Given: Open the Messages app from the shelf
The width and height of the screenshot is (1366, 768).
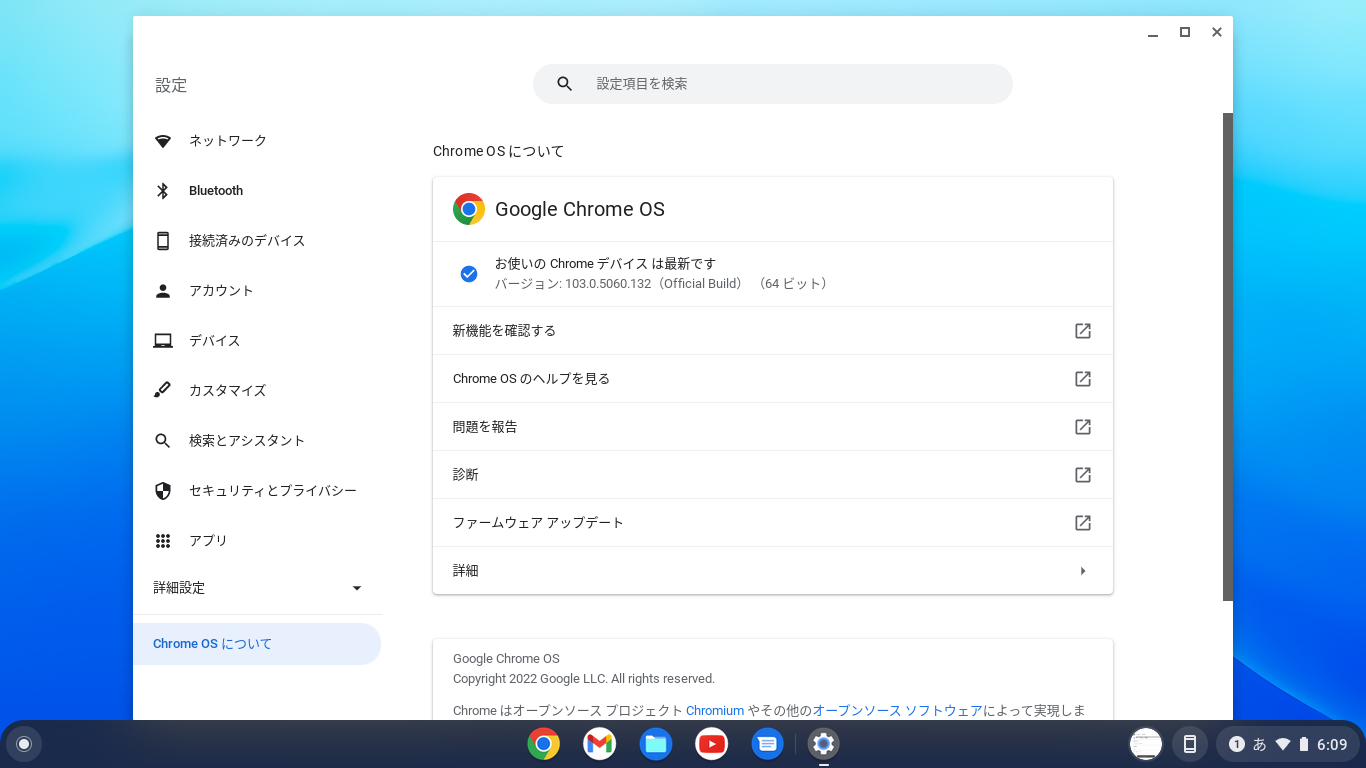Looking at the screenshot, I should click(x=768, y=744).
